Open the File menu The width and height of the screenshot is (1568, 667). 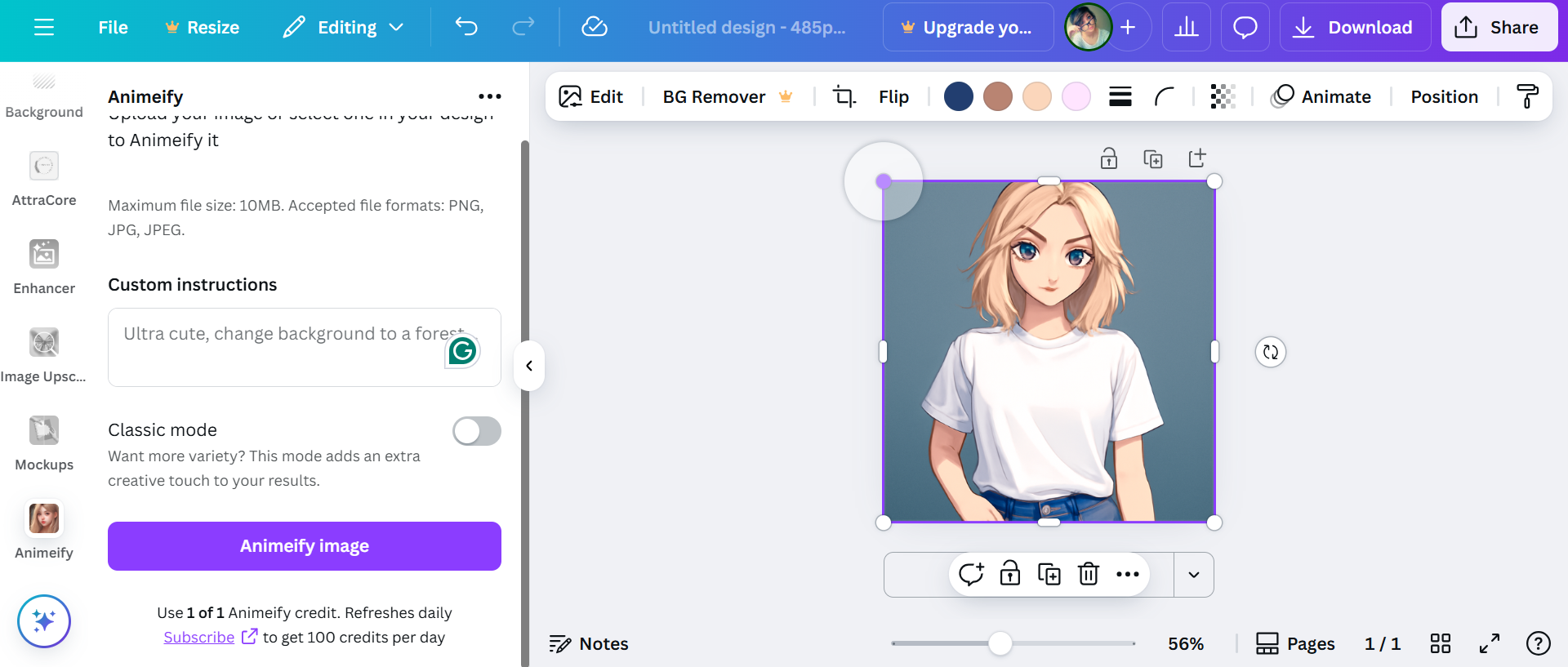(x=113, y=27)
